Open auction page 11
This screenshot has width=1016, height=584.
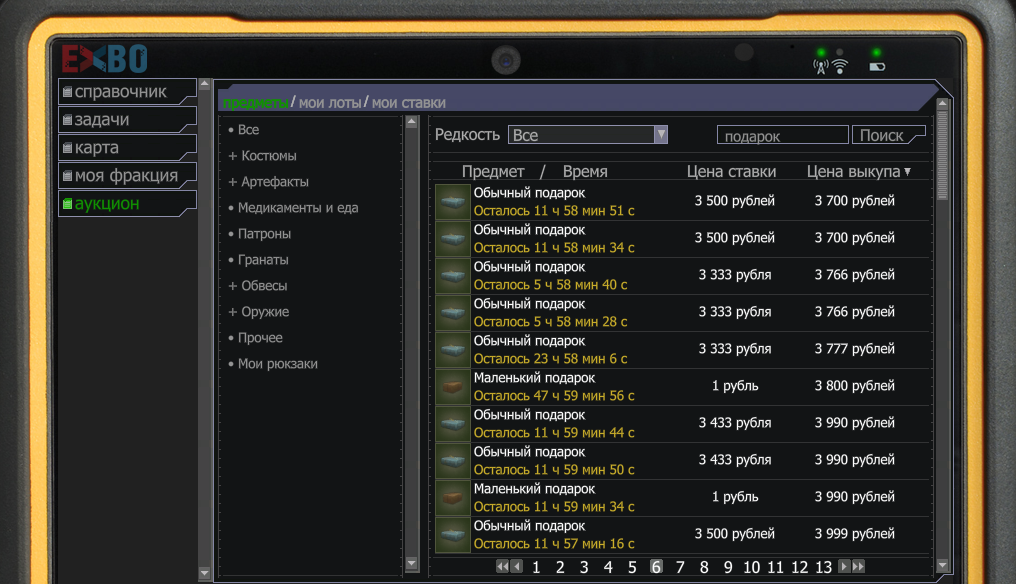click(776, 568)
